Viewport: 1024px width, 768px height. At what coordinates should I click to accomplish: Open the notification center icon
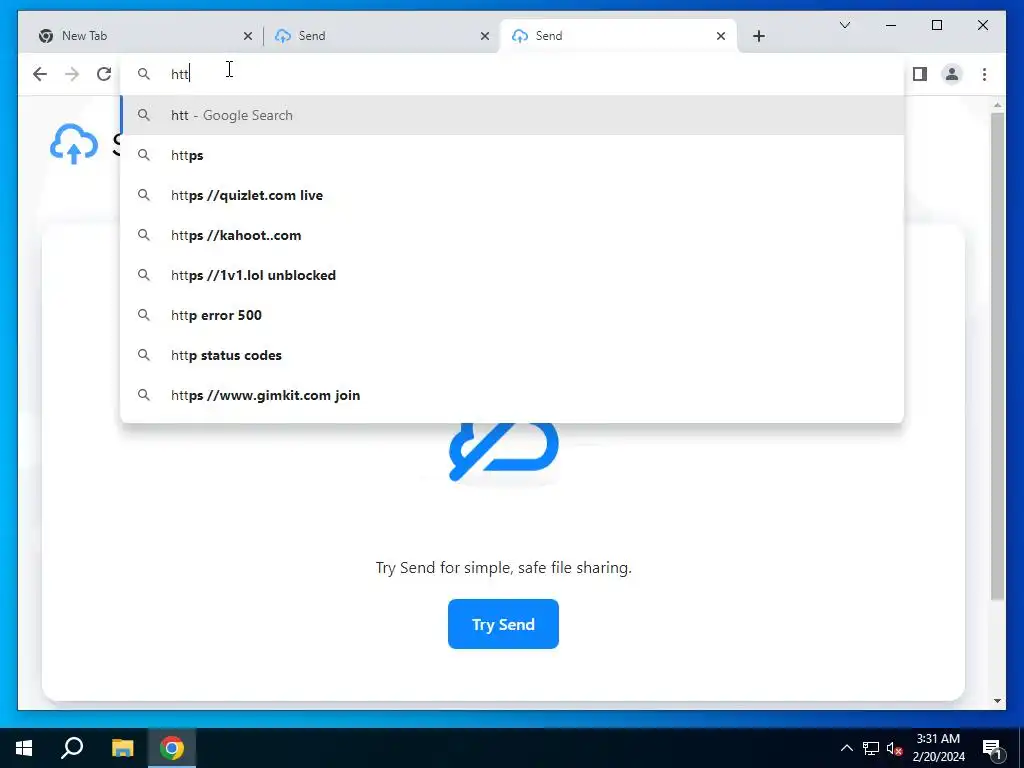point(993,748)
